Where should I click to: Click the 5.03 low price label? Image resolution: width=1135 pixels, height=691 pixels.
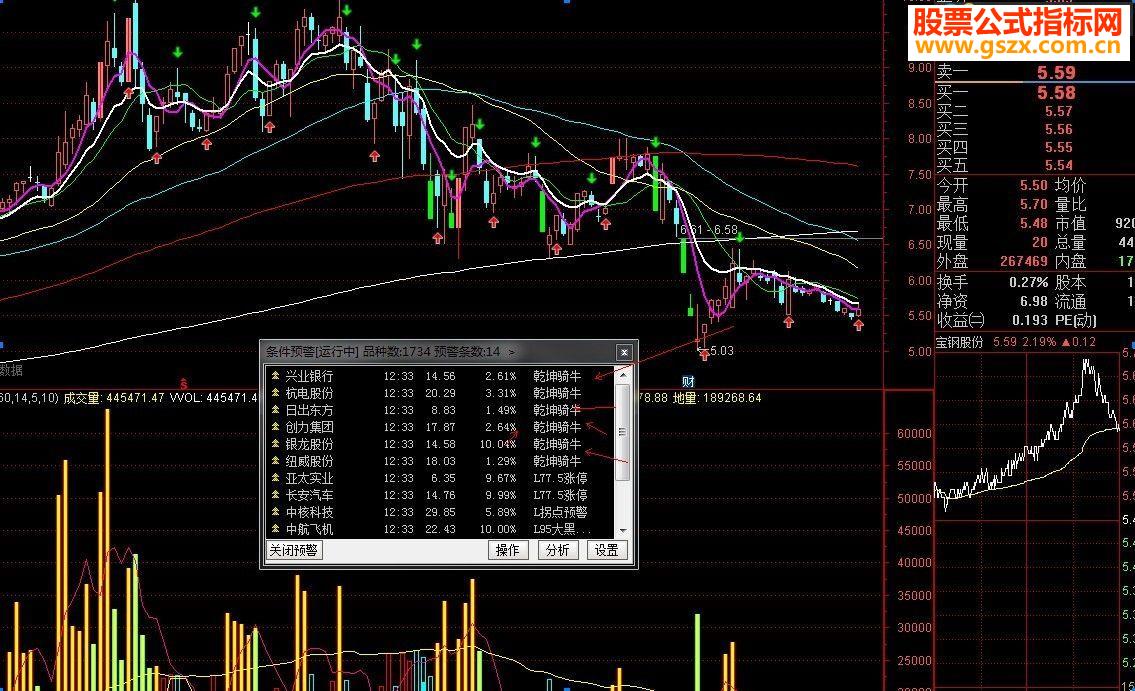(722, 350)
